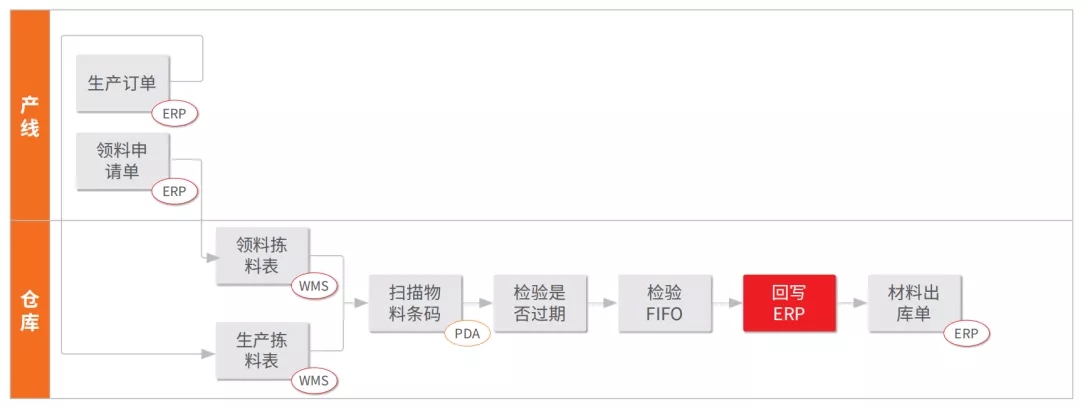Select the ERP badge on 领料申请单
Viewport: 1080px width, 406px height.
pos(175,191)
